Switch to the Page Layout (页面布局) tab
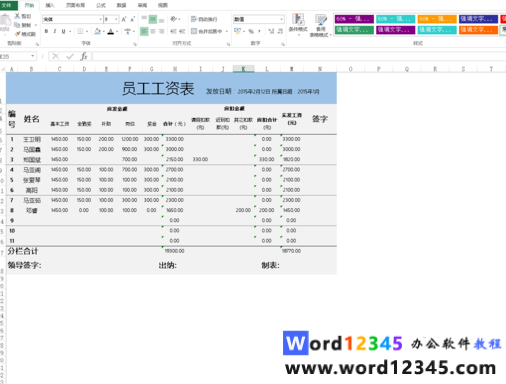 (x=75, y=5)
